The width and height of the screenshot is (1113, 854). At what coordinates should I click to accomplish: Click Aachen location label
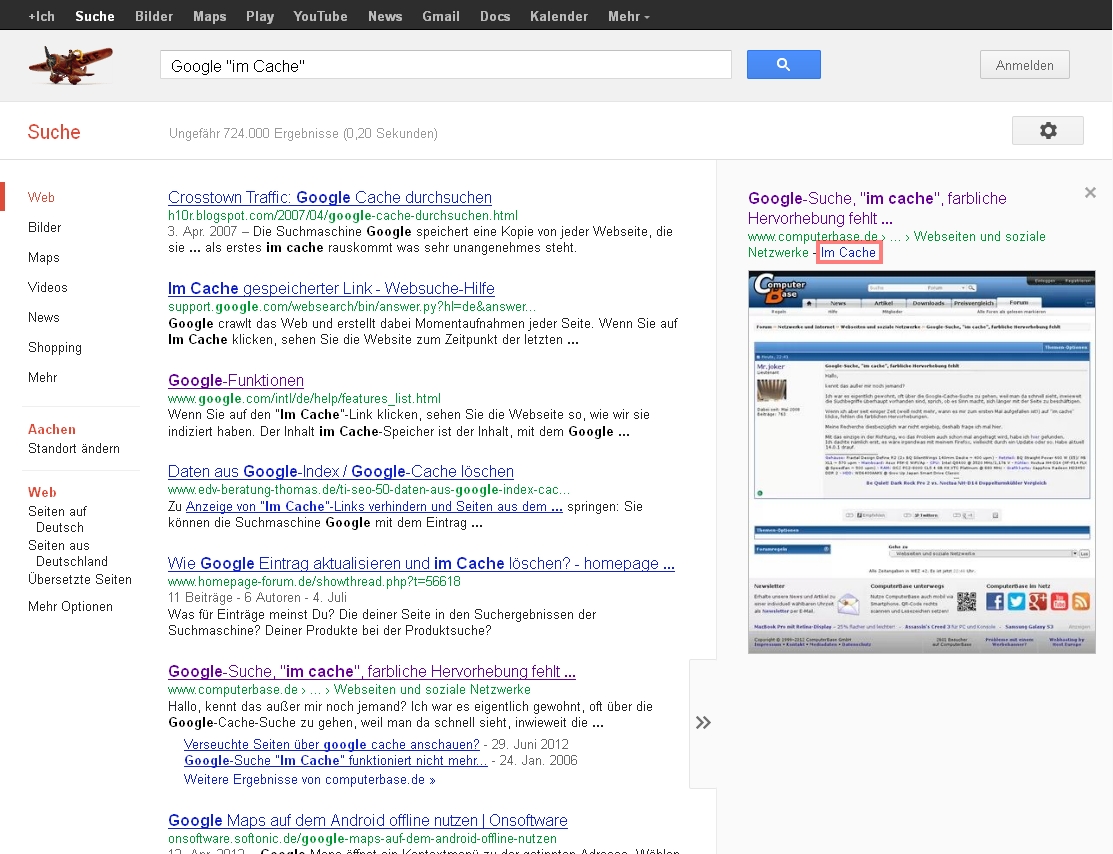pos(52,429)
